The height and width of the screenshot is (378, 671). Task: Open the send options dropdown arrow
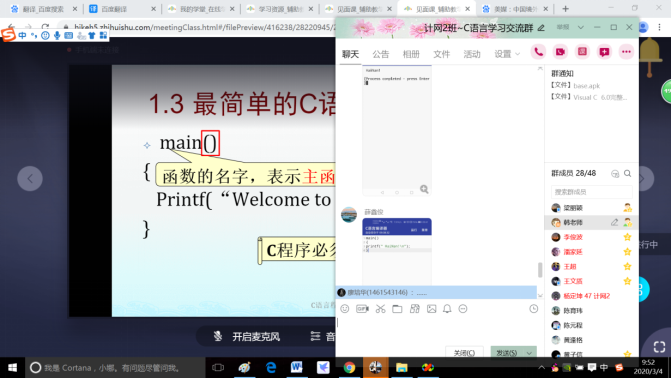point(529,353)
